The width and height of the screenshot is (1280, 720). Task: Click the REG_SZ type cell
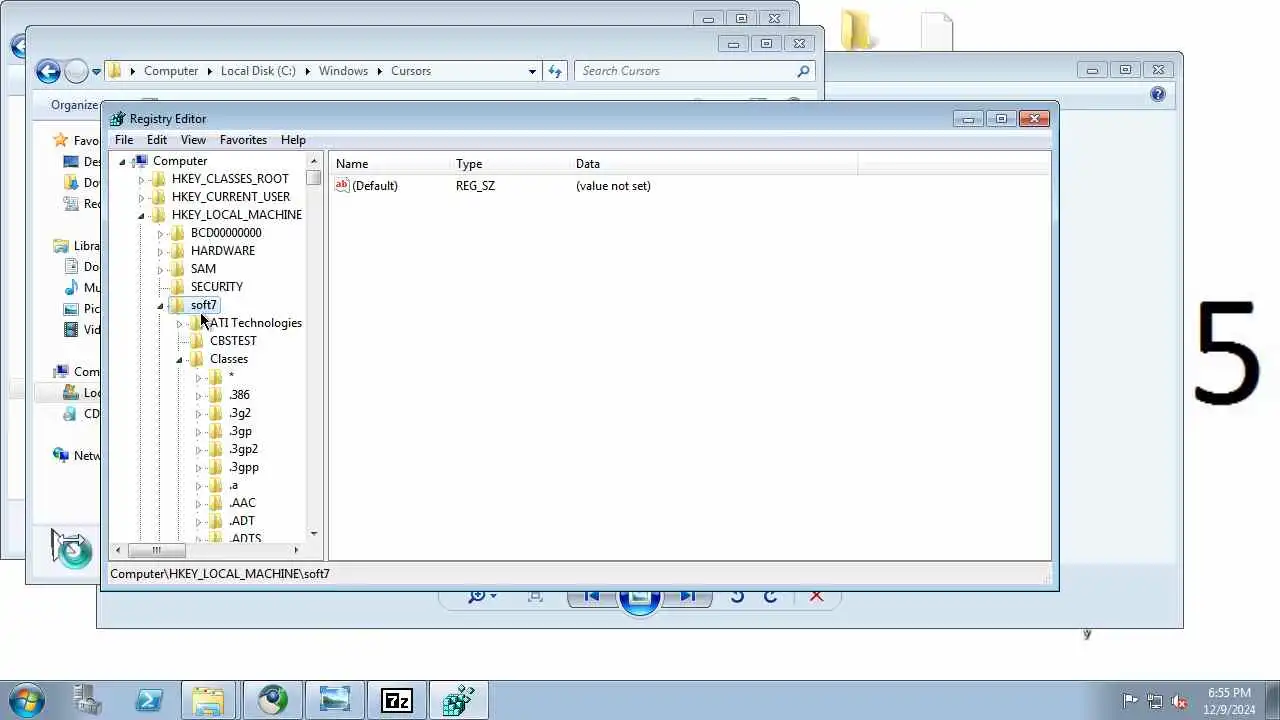[475, 186]
